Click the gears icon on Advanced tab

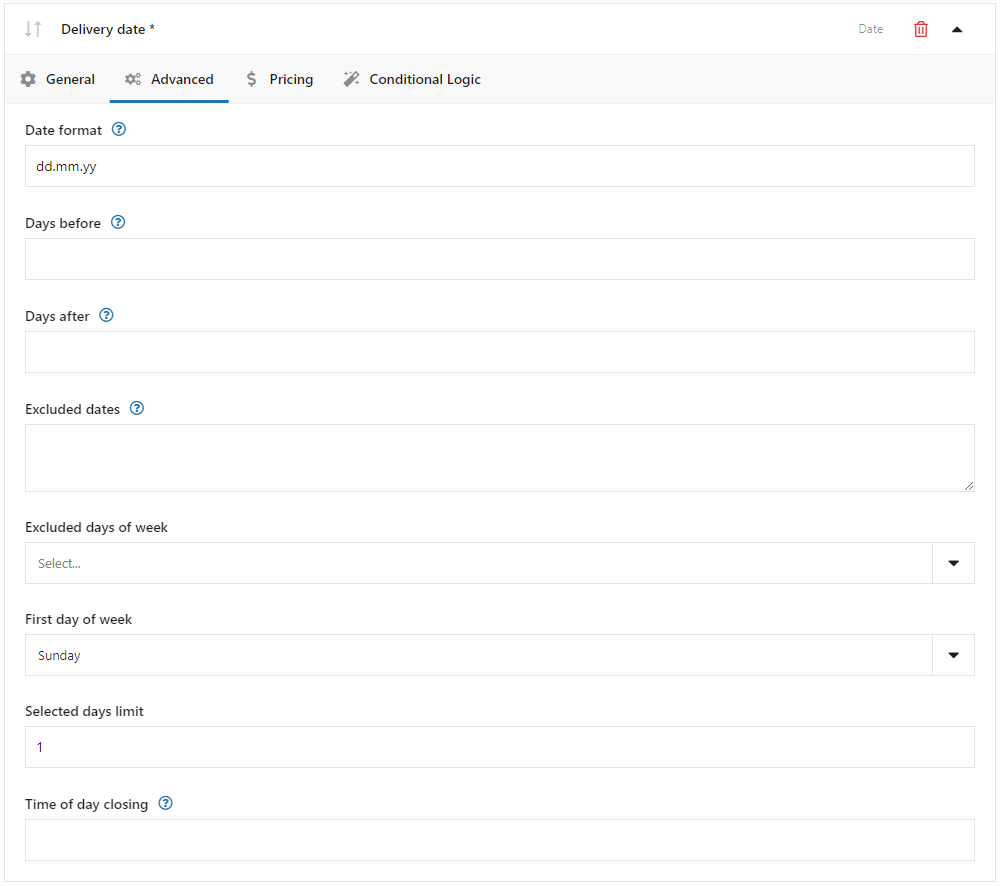pyautogui.click(x=133, y=79)
